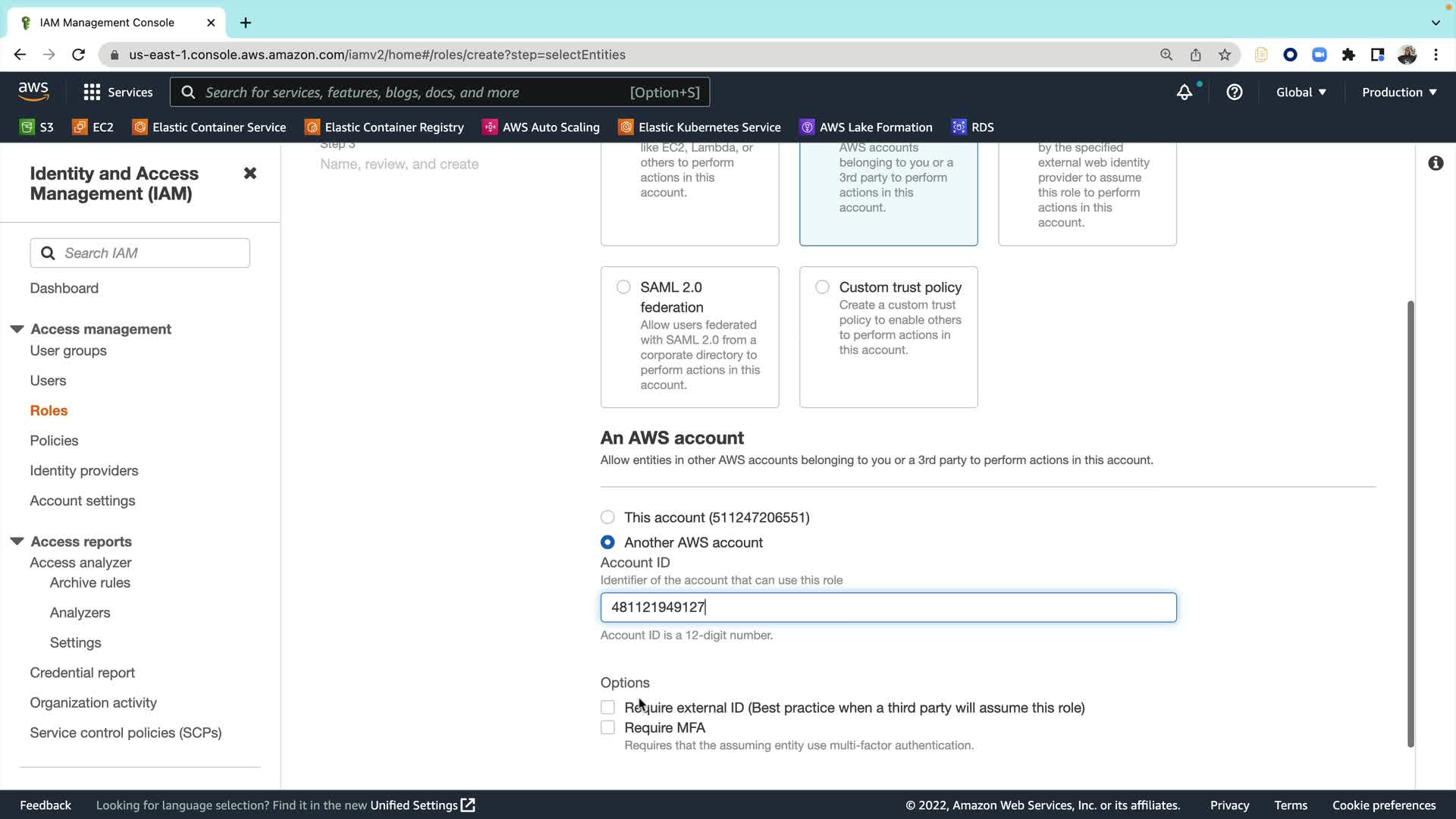Collapse the Access management section
Screen dimensions: 1456x819
point(17,329)
